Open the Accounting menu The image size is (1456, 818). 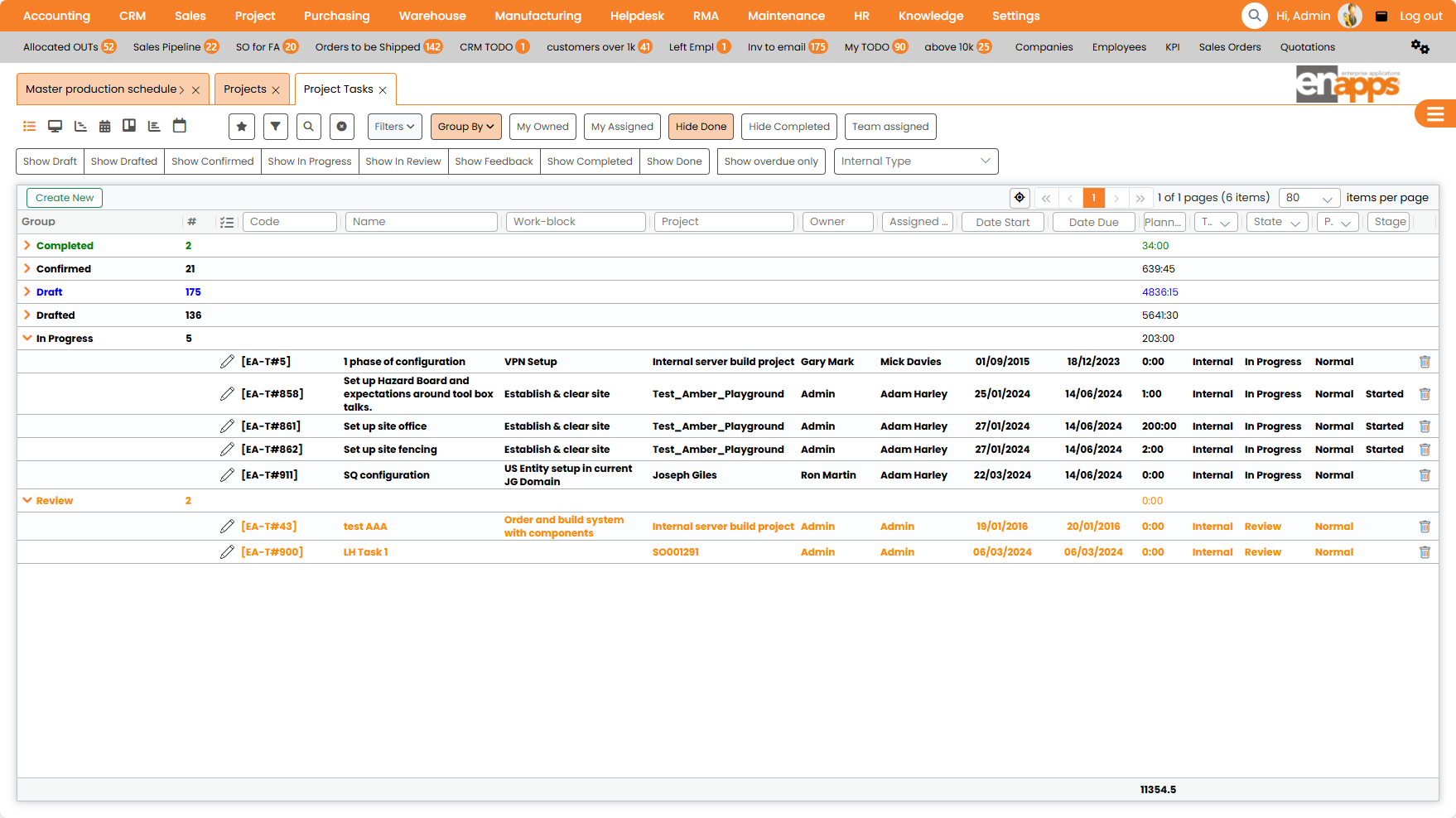click(x=56, y=16)
